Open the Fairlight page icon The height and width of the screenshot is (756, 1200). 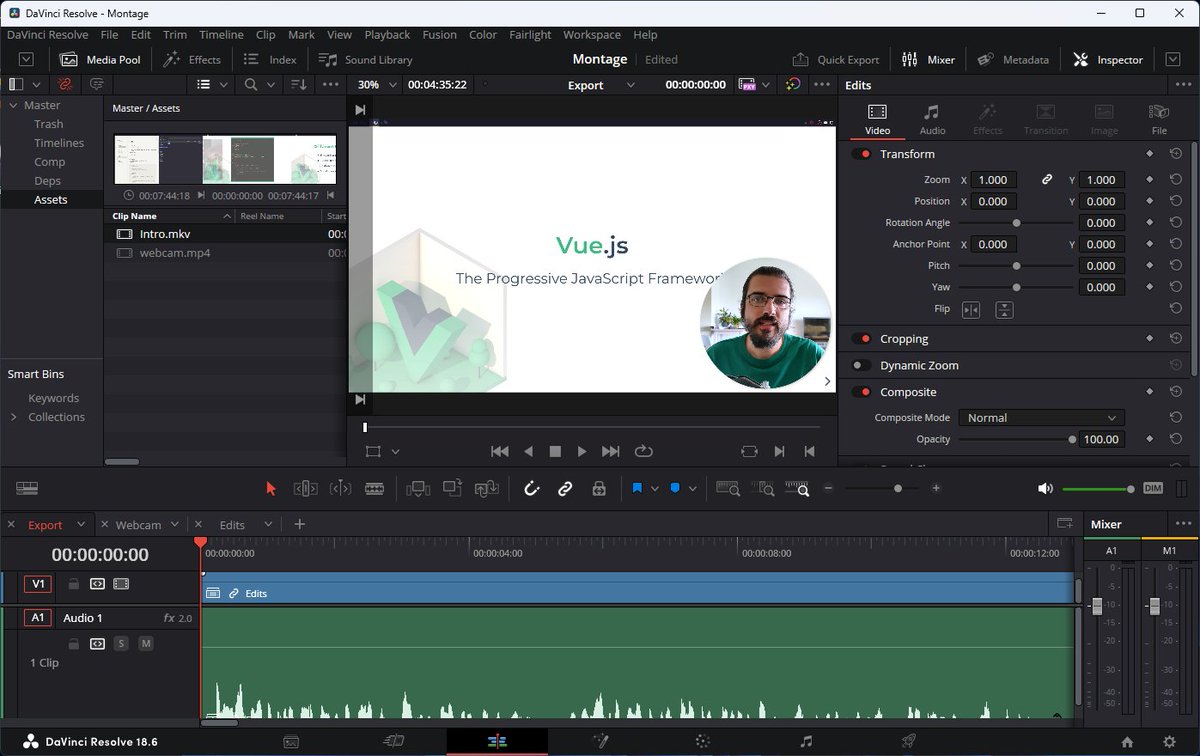pos(806,742)
